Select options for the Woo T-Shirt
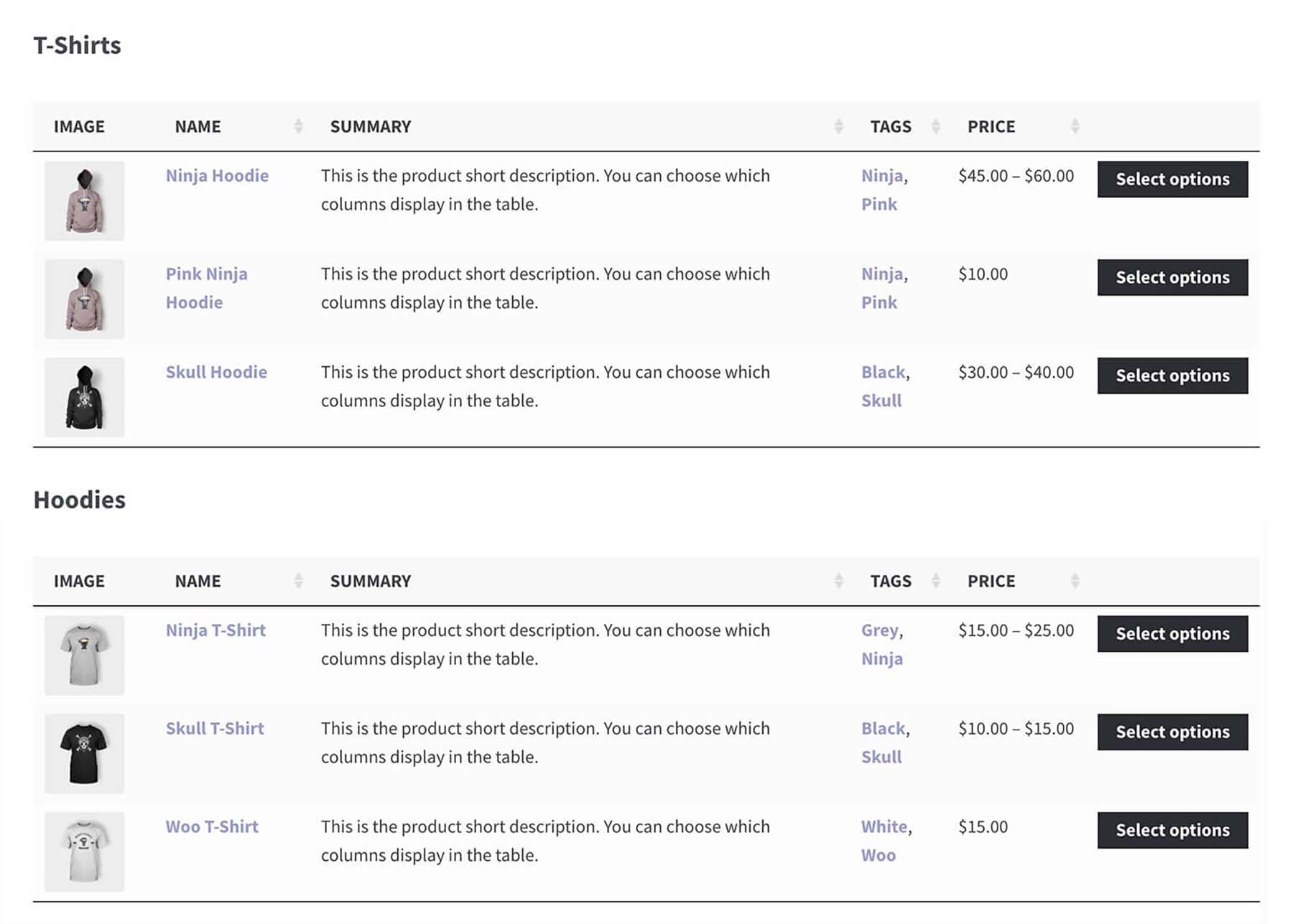 click(1172, 830)
